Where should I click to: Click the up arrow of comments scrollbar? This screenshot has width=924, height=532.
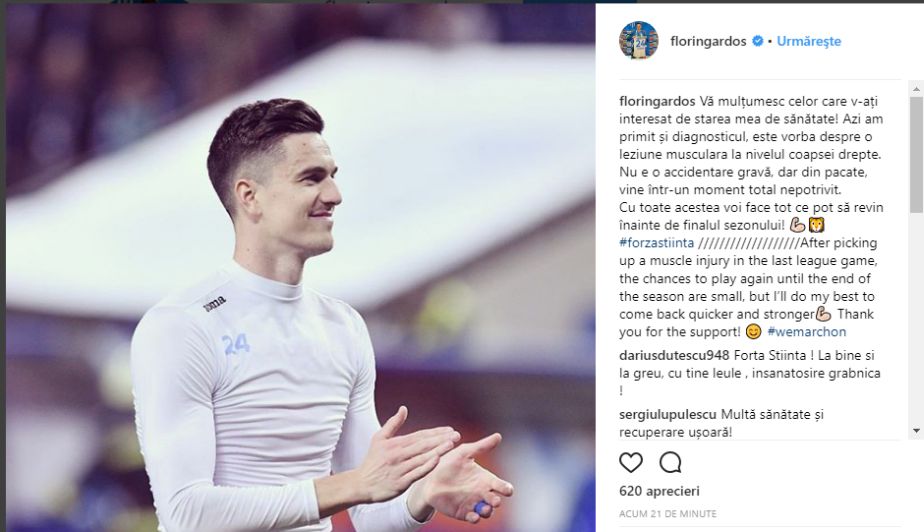point(916,90)
